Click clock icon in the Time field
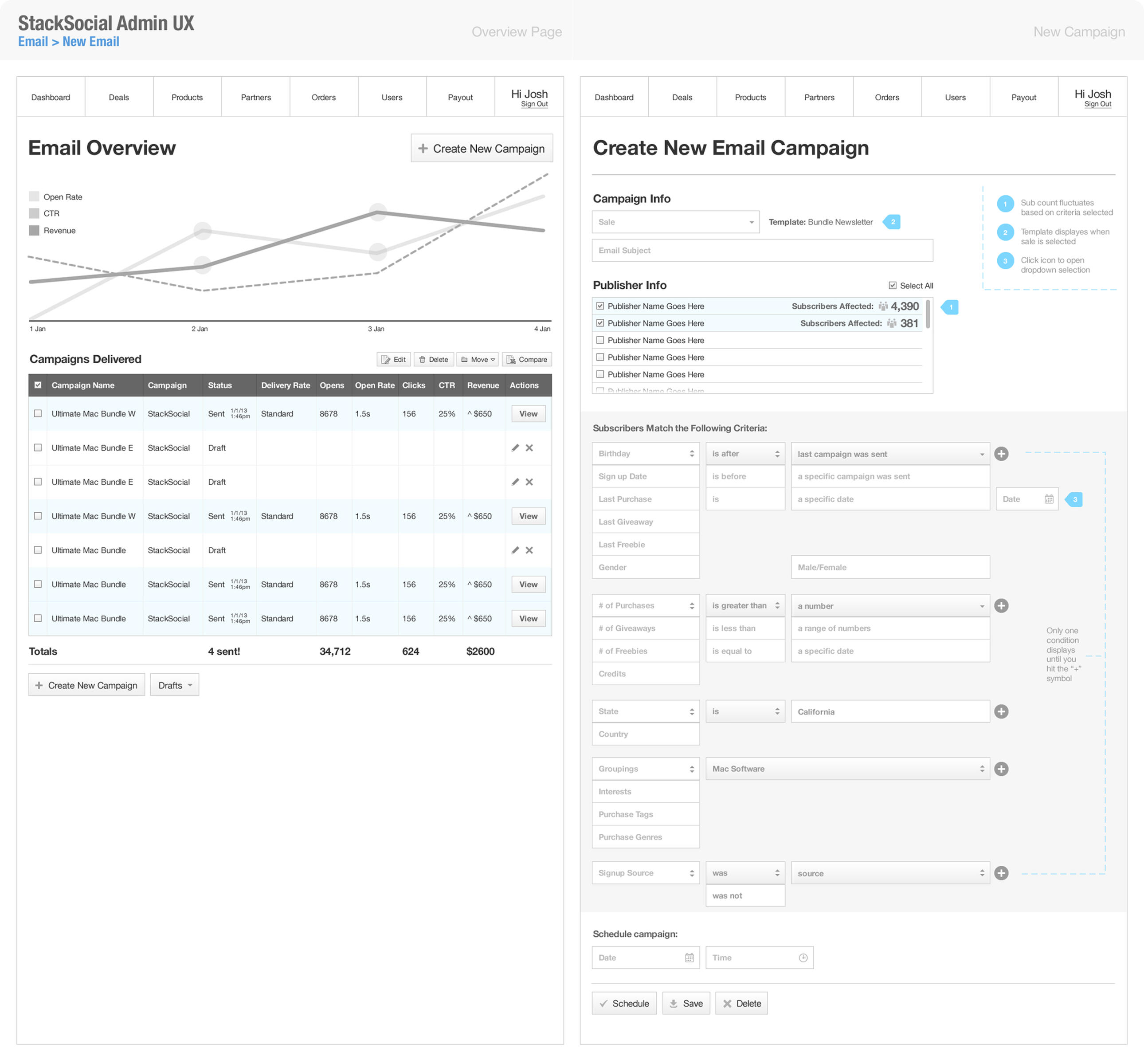The height and width of the screenshot is (1064, 1144). pyautogui.click(x=803, y=958)
